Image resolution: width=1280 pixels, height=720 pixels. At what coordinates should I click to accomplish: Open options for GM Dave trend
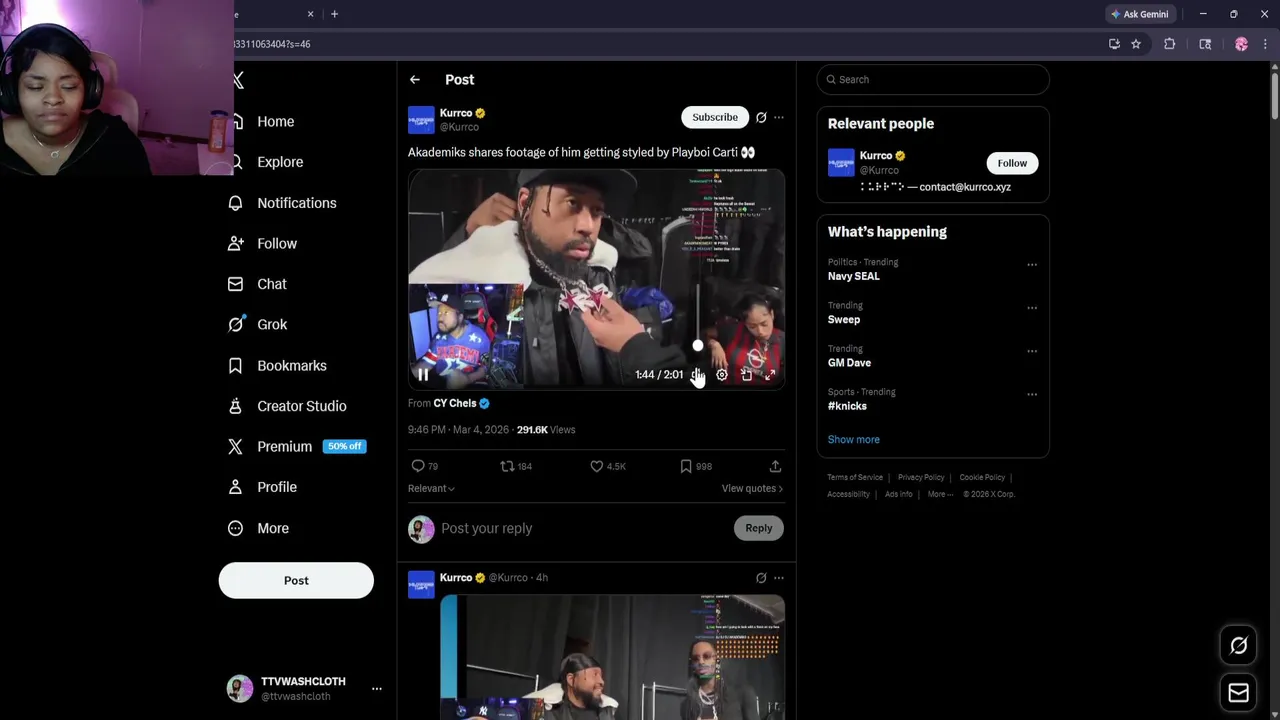tap(1032, 351)
